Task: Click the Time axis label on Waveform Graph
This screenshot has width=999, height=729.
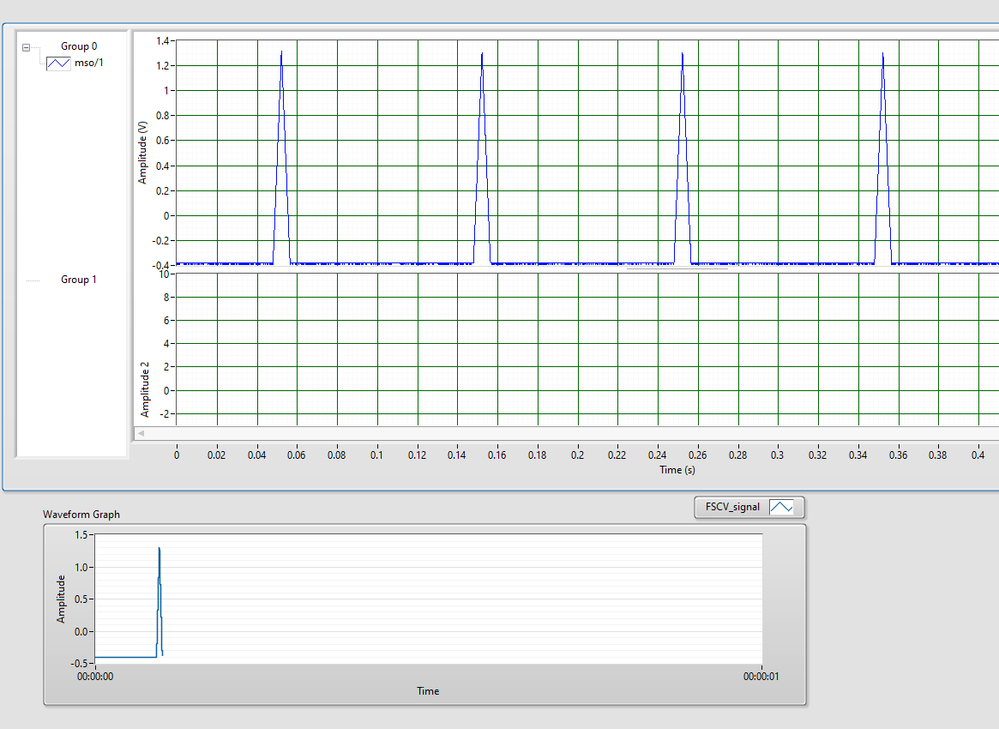Action: [427, 690]
